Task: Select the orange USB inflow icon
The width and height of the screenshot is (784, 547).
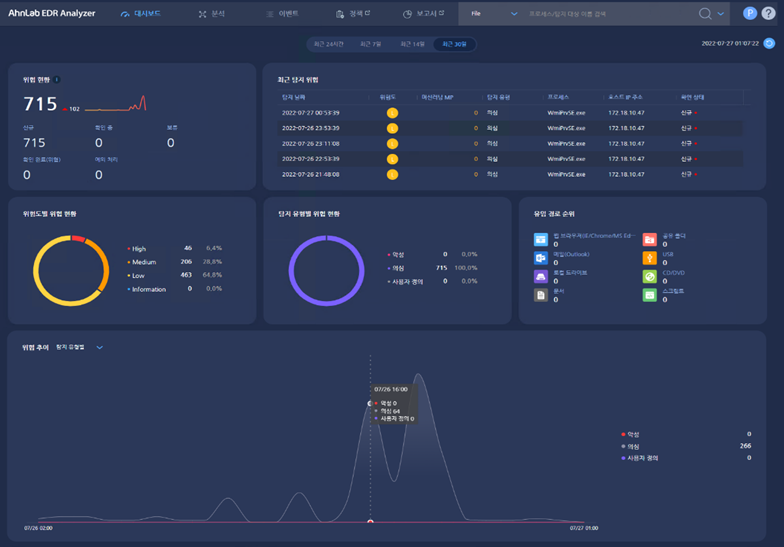Action: pyautogui.click(x=650, y=258)
